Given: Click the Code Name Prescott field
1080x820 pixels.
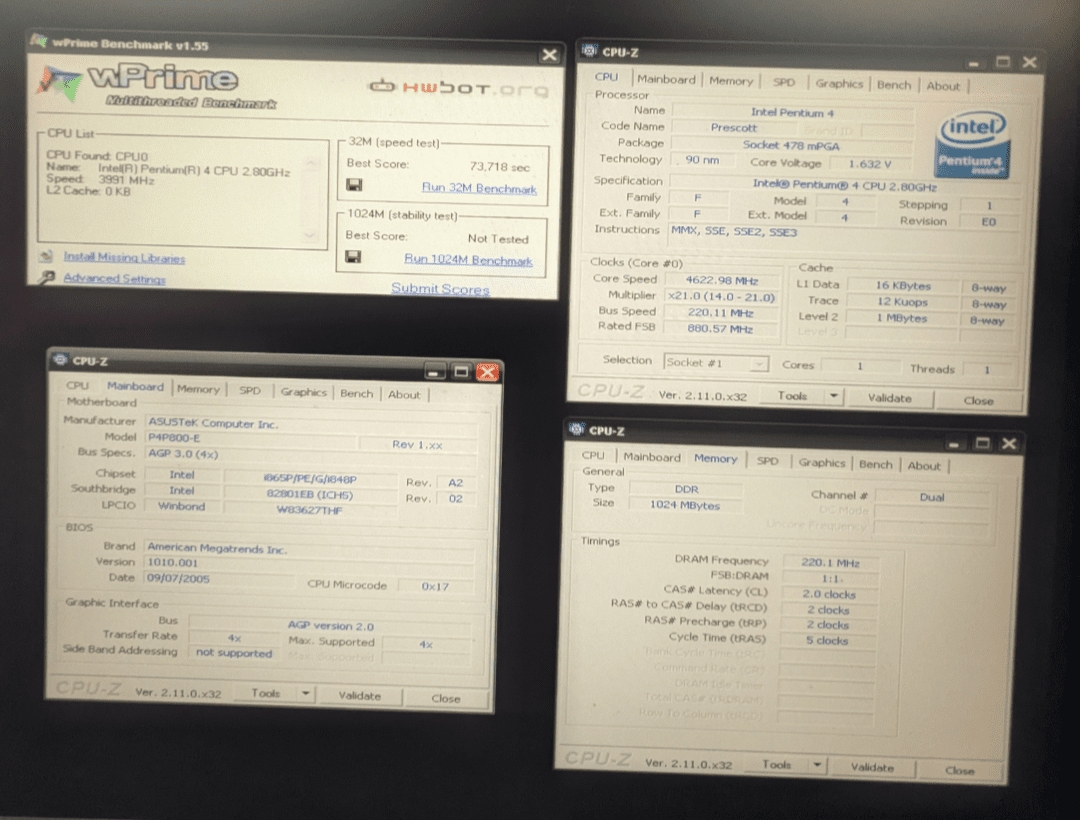Looking at the screenshot, I should tap(734, 127).
